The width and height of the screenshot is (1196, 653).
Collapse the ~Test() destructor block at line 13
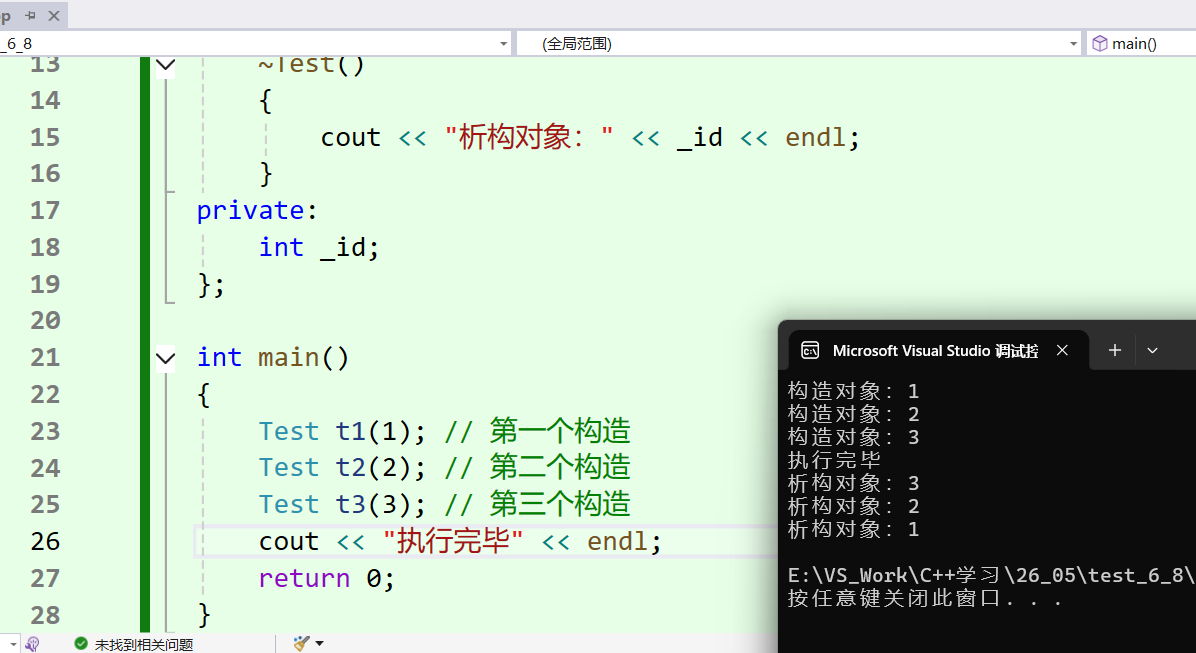(x=166, y=66)
